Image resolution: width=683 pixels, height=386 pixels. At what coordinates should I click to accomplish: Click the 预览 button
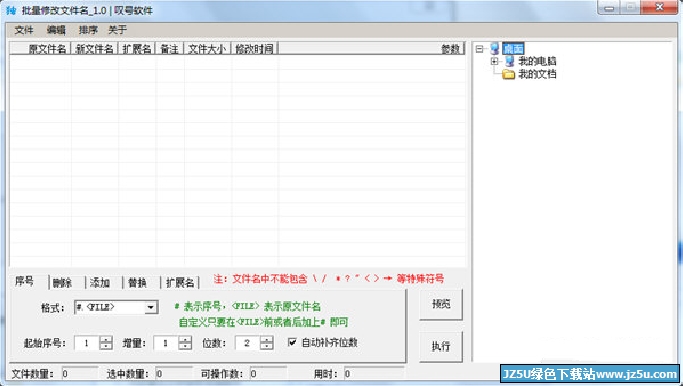[x=441, y=304]
